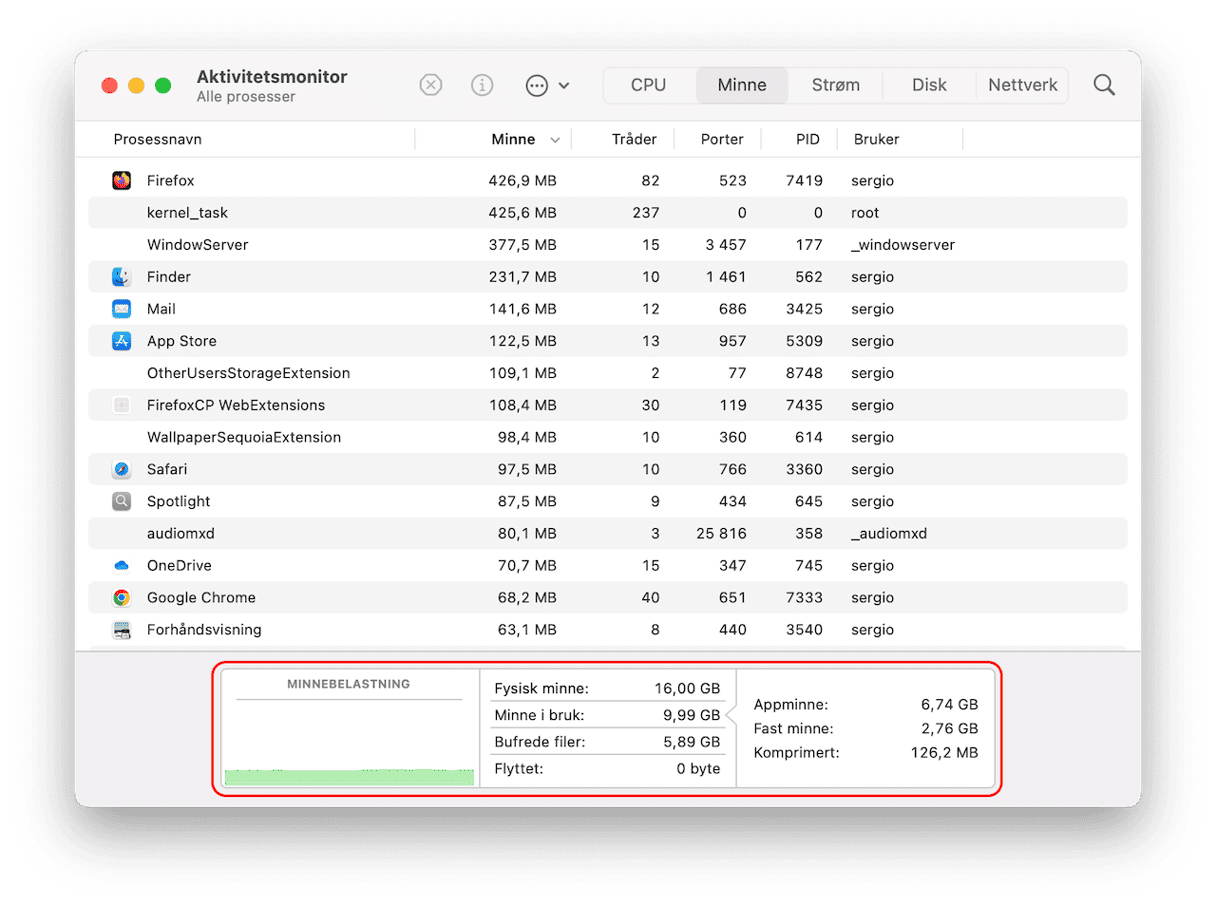Sort by PID column header

pos(808,139)
